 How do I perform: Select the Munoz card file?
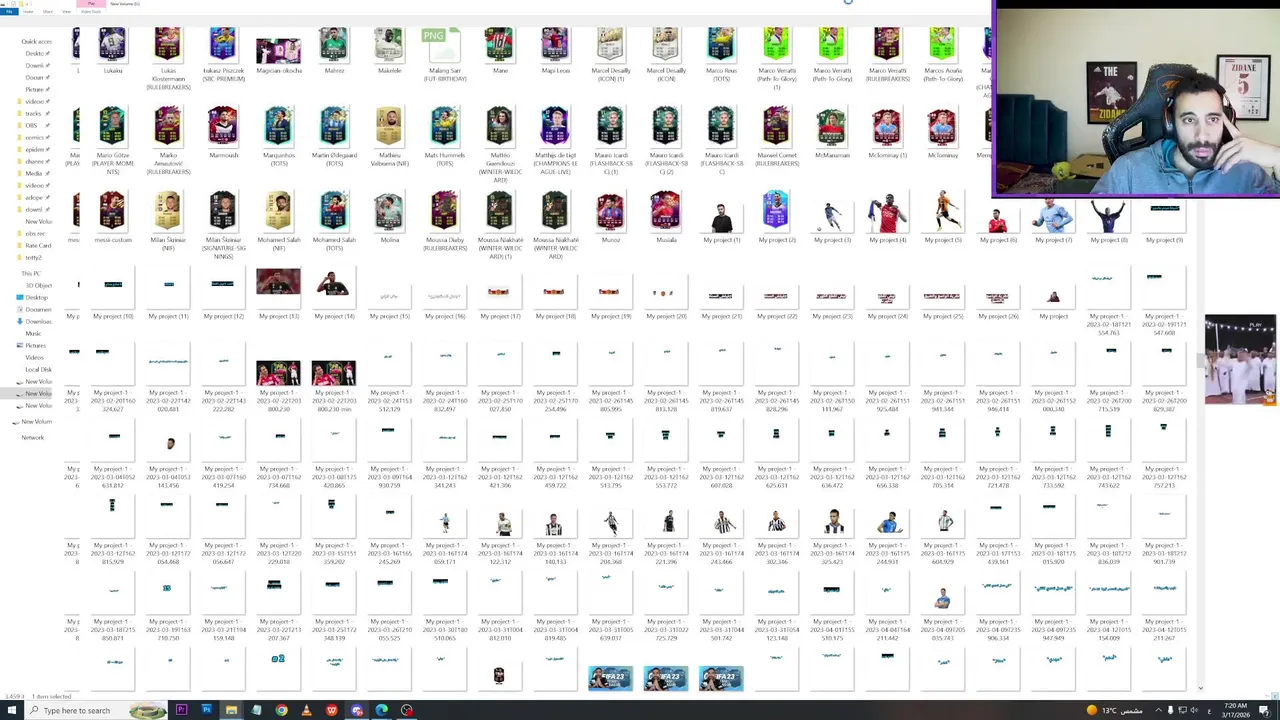pyautogui.click(x=610, y=218)
